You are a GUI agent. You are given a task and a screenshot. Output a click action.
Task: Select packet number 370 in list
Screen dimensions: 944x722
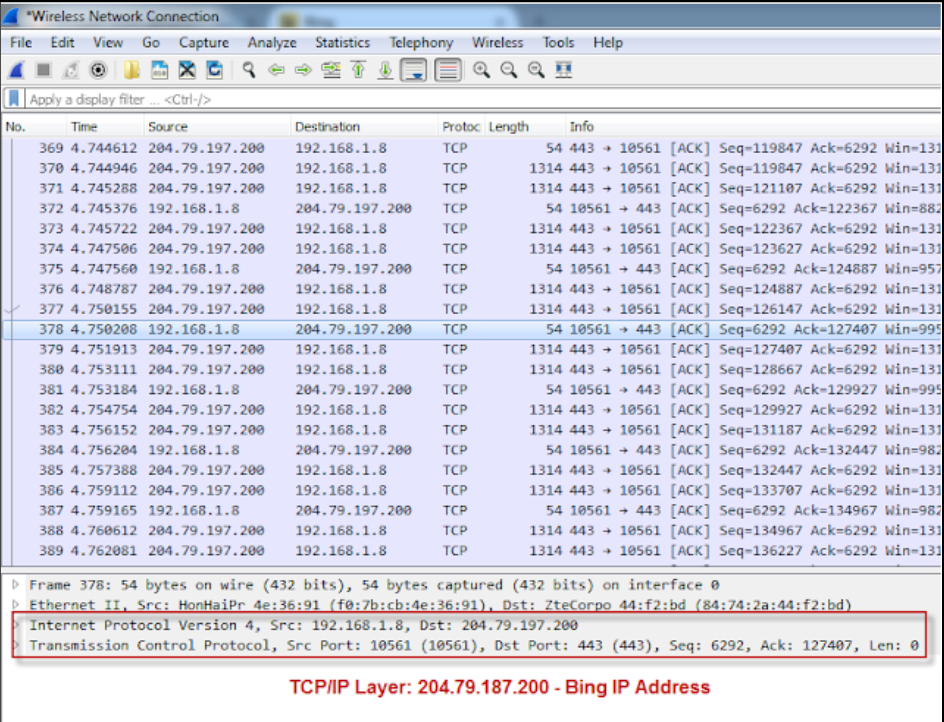[472, 168]
